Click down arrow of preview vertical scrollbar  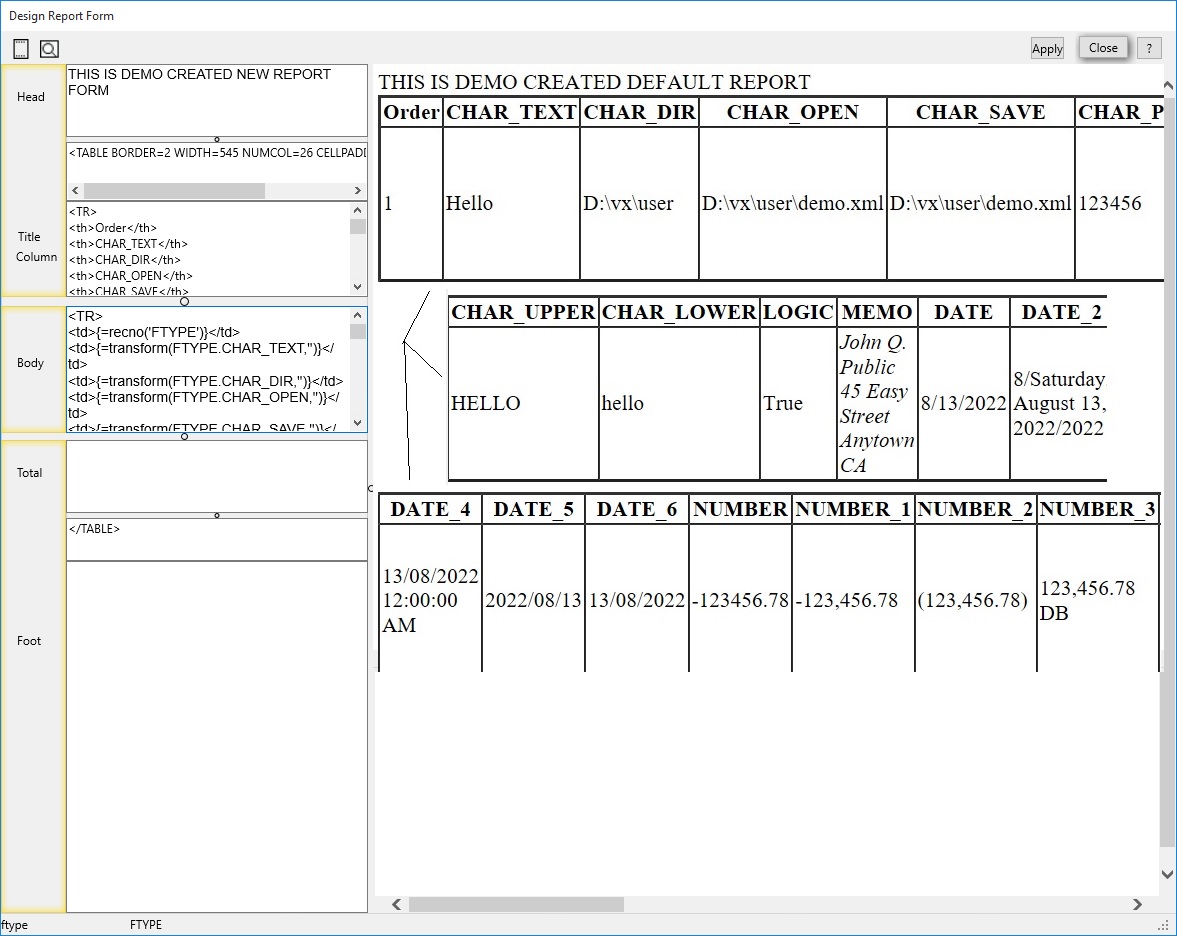click(x=1166, y=872)
